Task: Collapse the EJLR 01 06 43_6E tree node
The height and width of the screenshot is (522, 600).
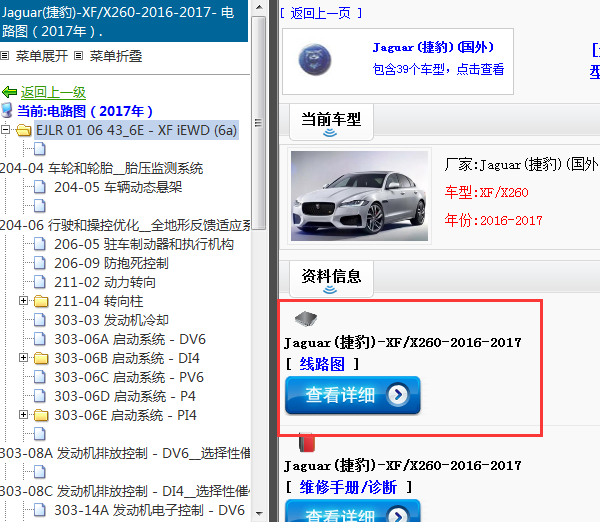Action: point(5,130)
